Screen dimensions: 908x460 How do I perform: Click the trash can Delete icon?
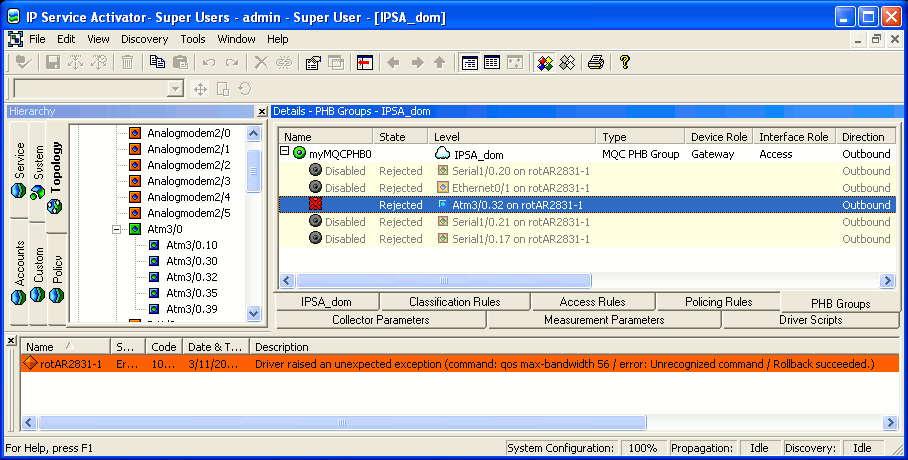pyautogui.click(x=128, y=63)
